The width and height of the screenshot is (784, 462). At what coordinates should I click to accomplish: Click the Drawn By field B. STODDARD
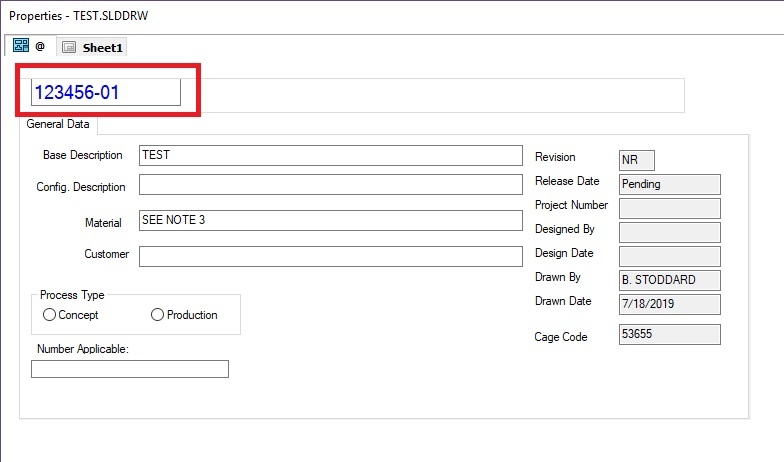(x=670, y=280)
